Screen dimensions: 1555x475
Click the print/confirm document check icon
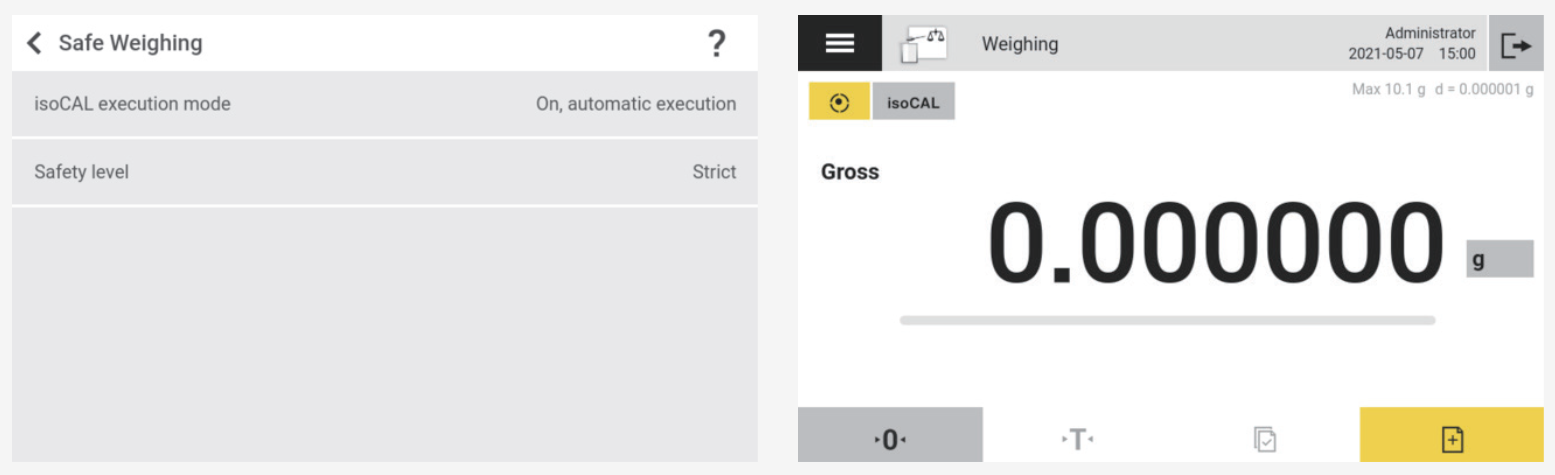tap(1265, 438)
